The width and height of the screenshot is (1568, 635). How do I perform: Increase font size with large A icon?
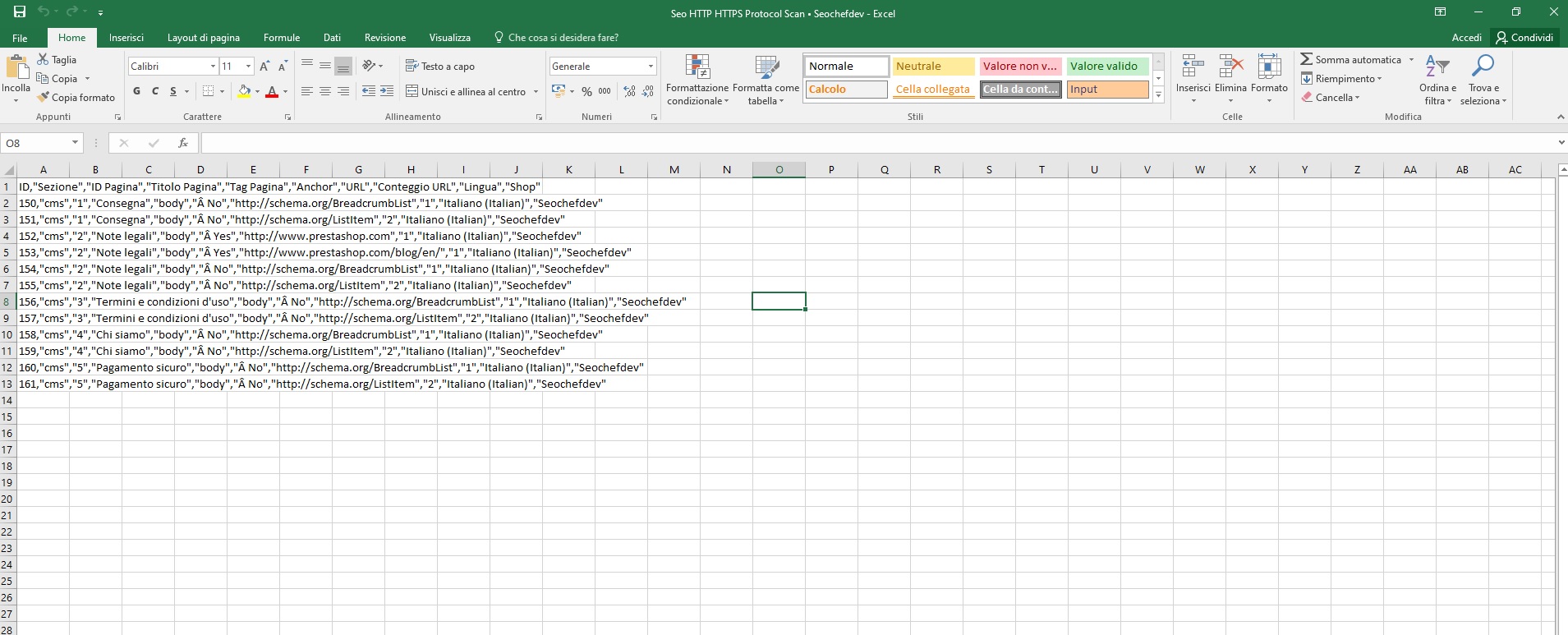coord(264,66)
